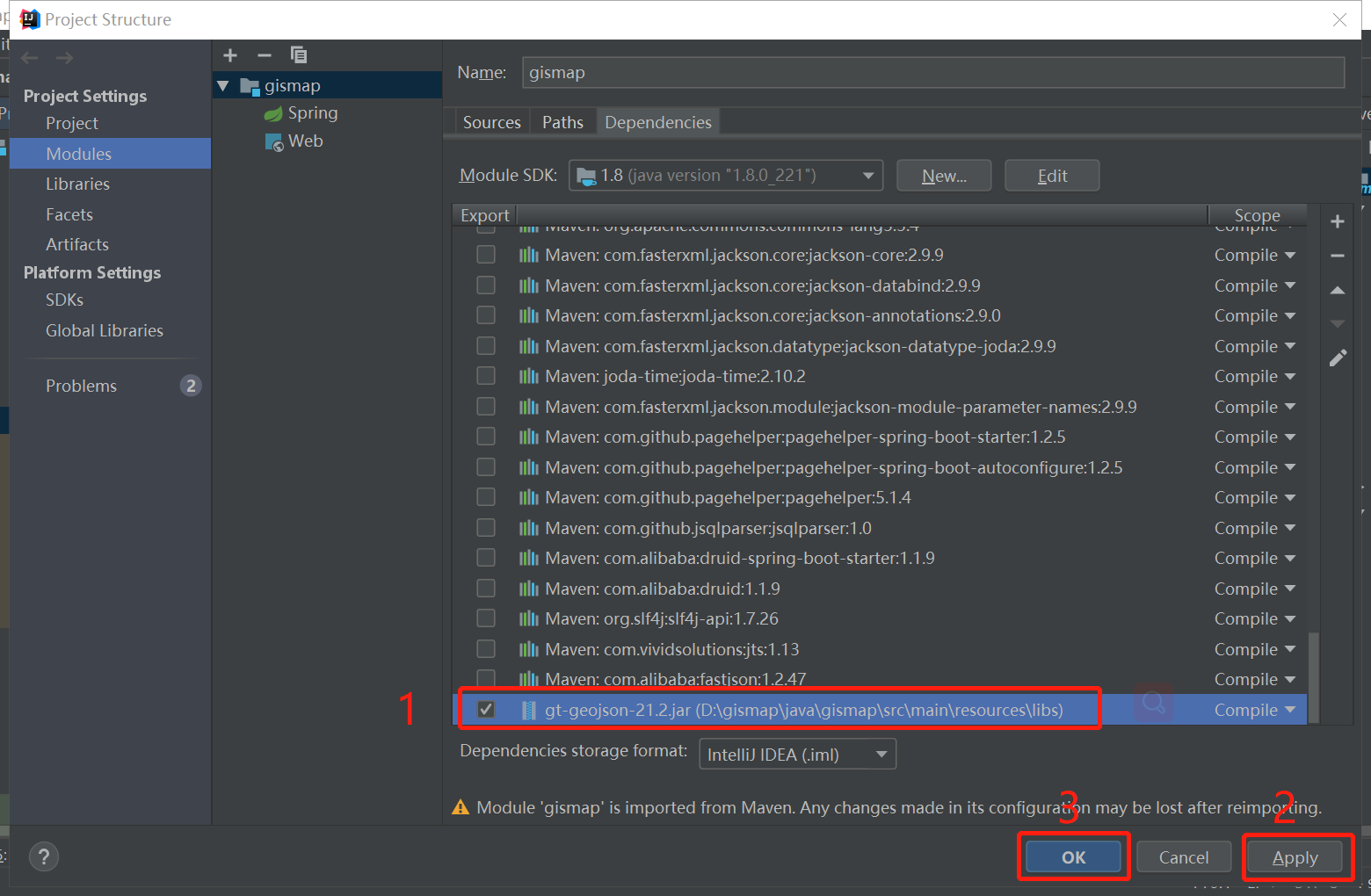This screenshot has width=1371, height=896.
Task: Check export for jackson-annotations:2.9.0
Action: (485, 314)
